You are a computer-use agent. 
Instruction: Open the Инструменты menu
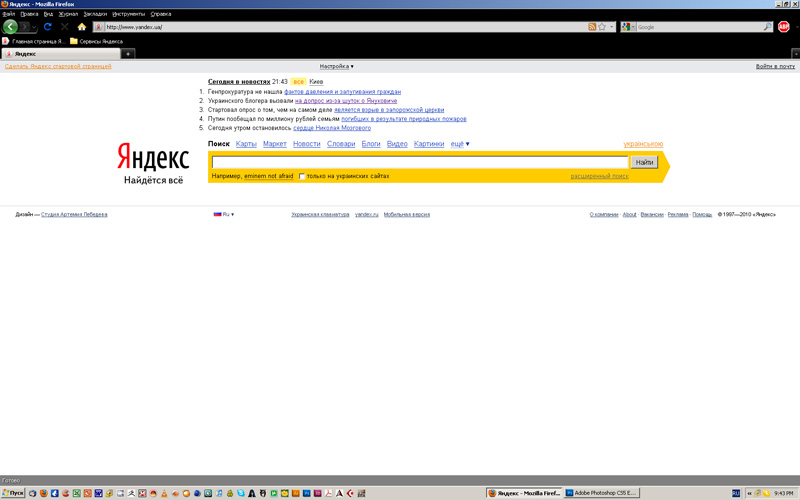point(129,14)
